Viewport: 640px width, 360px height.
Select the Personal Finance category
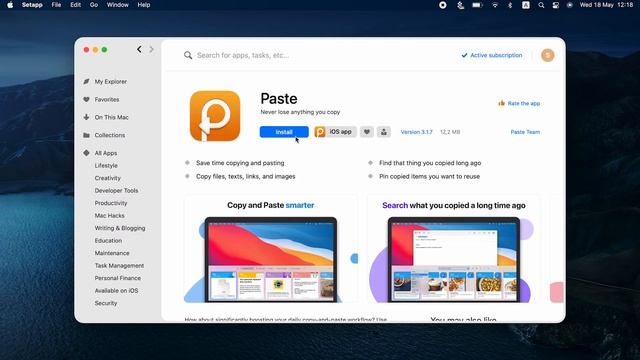click(x=118, y=278)
